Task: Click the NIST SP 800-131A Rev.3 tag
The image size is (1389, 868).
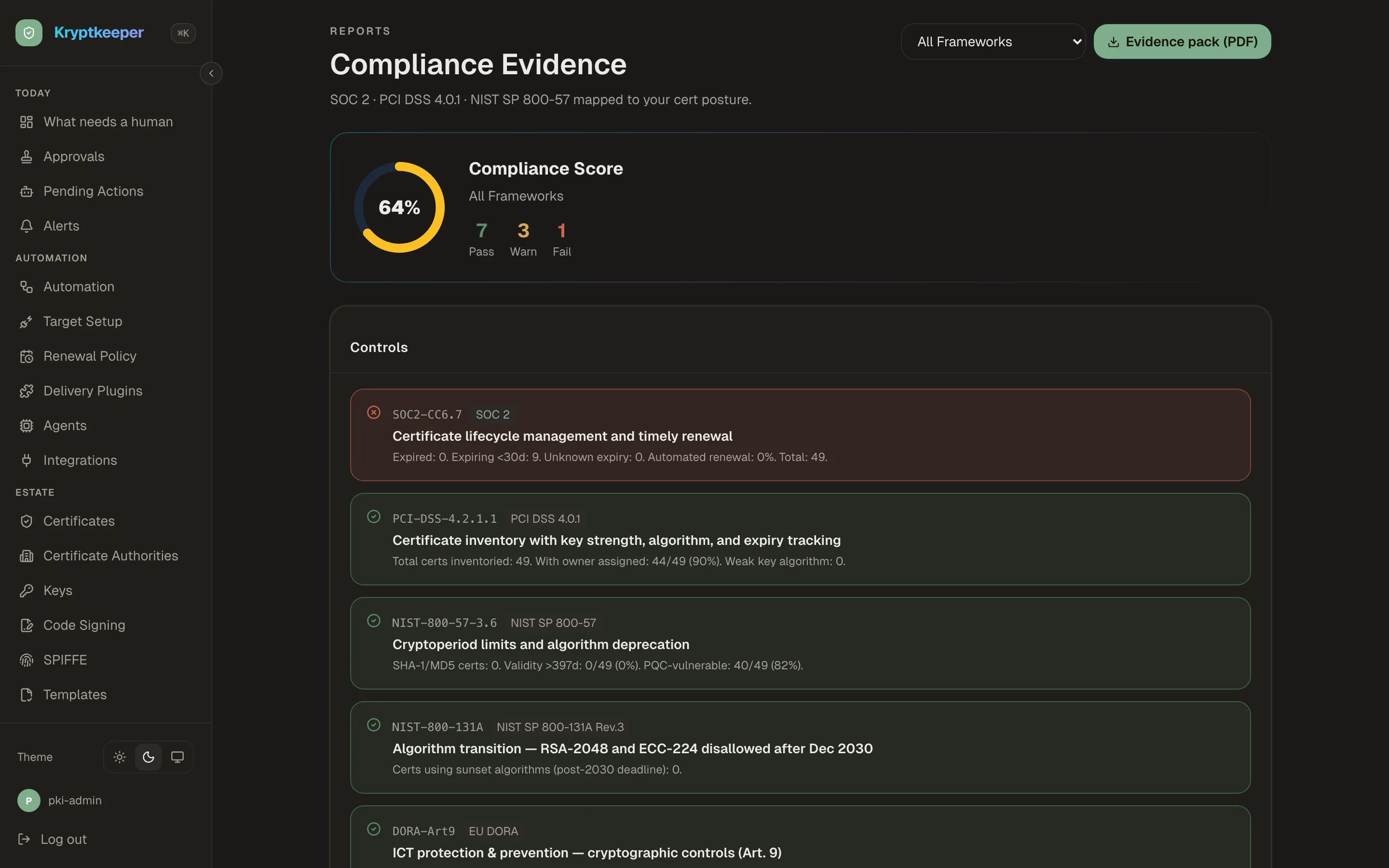Action: (x=560, y=727)
